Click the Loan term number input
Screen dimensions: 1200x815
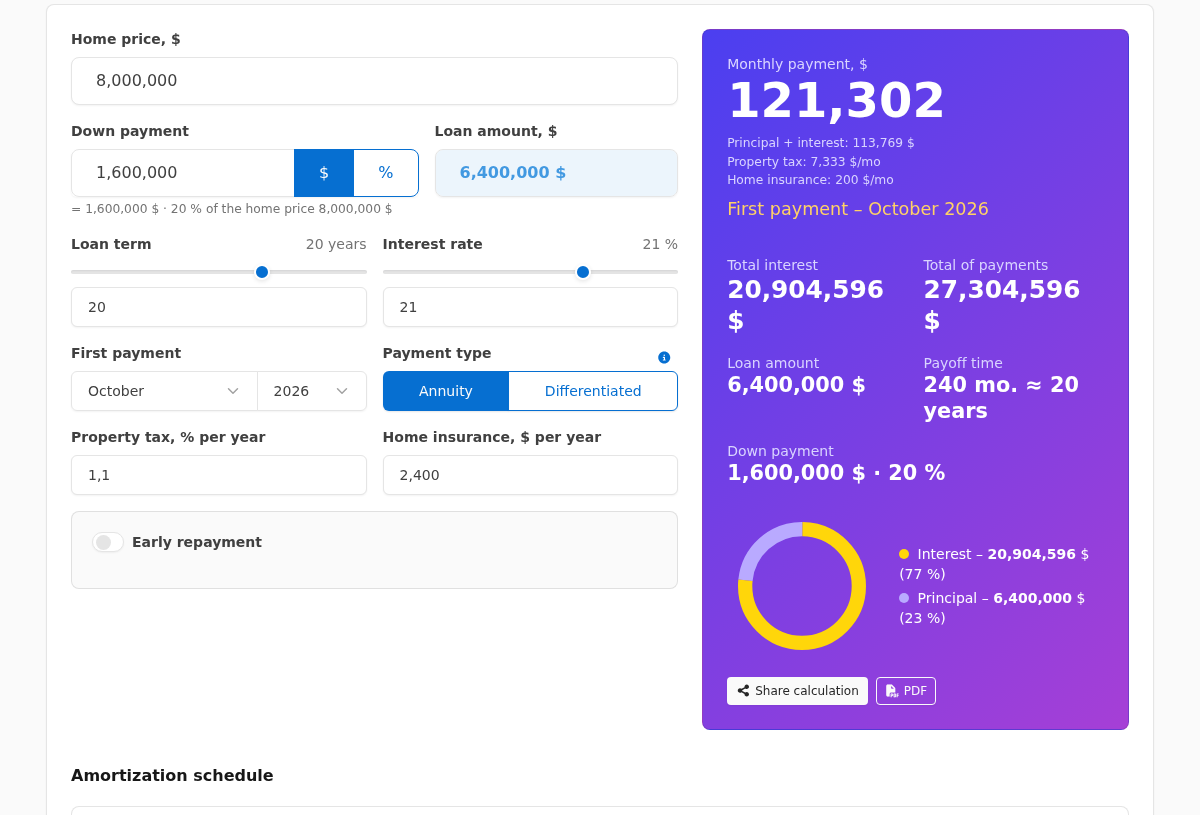pyautogui.click(x=219, y=307)
